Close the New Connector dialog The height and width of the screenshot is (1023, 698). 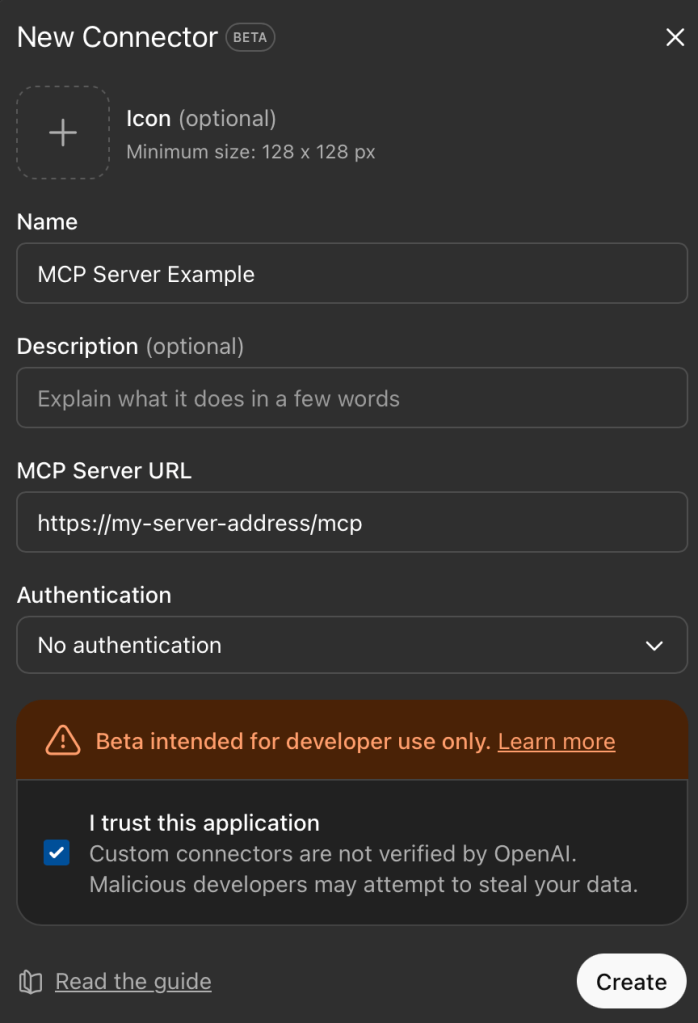coord(674,38)
